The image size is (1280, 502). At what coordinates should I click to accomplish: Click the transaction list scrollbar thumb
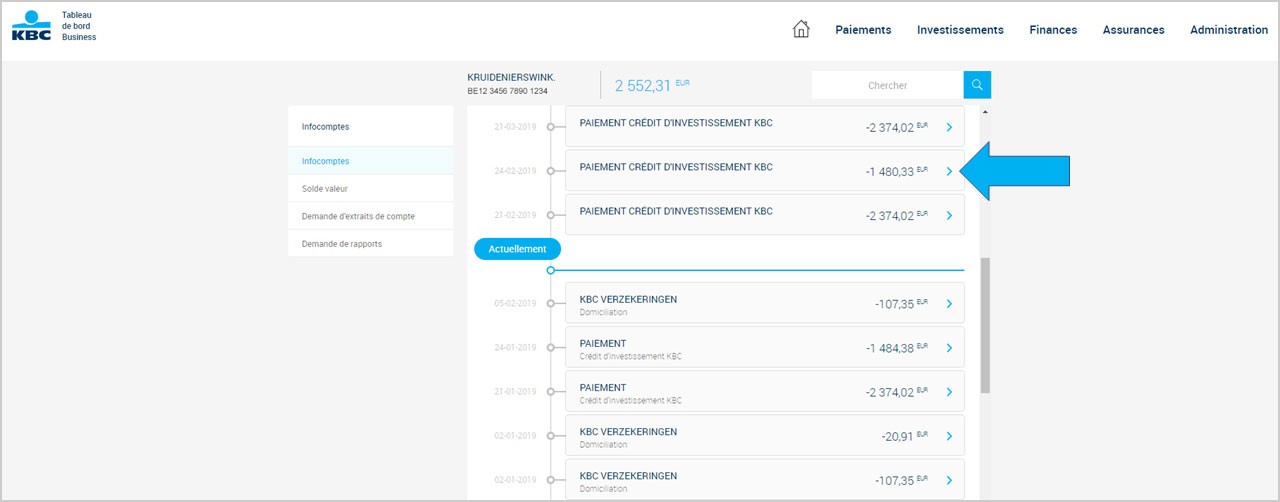coord(985,325)
